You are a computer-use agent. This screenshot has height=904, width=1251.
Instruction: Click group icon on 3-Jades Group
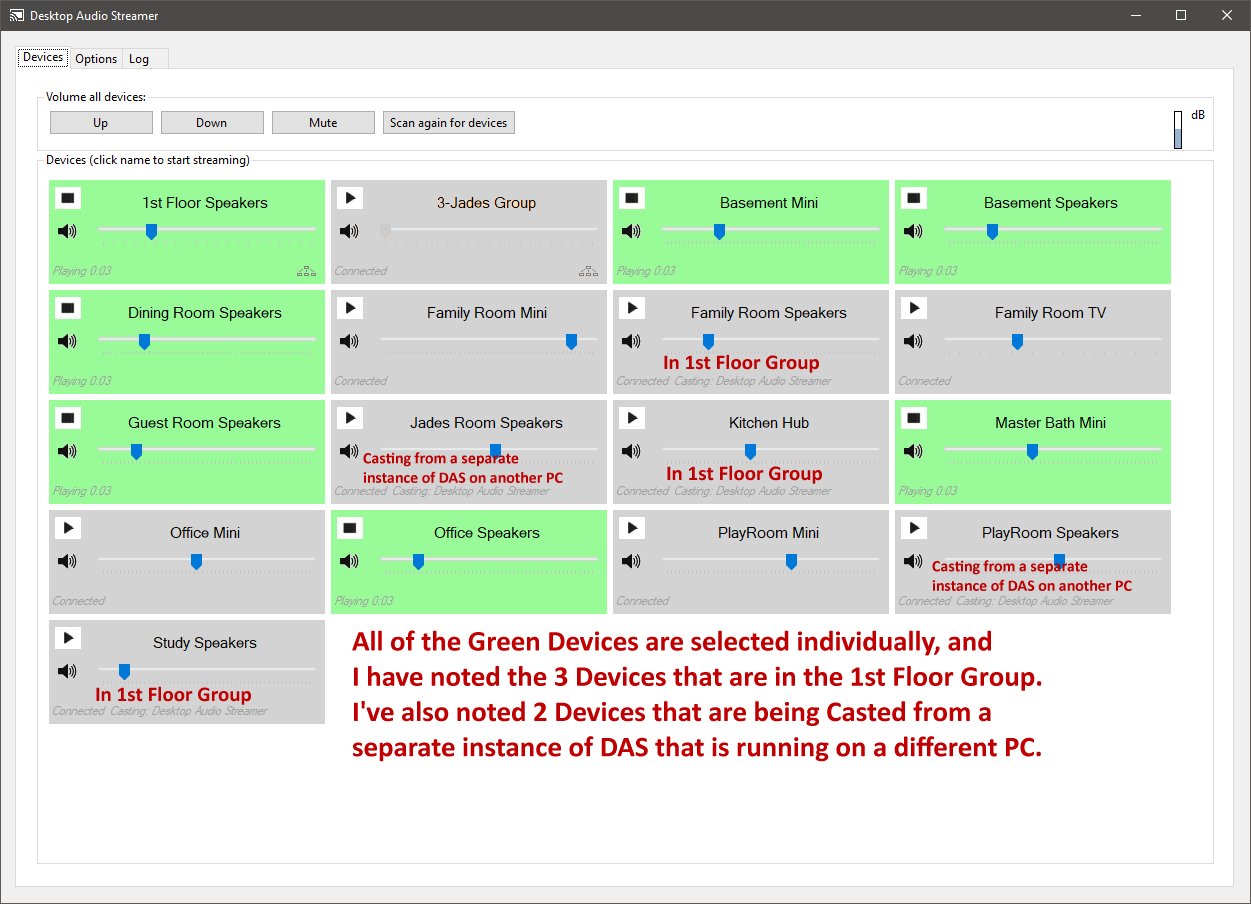[x=588, y=271]
